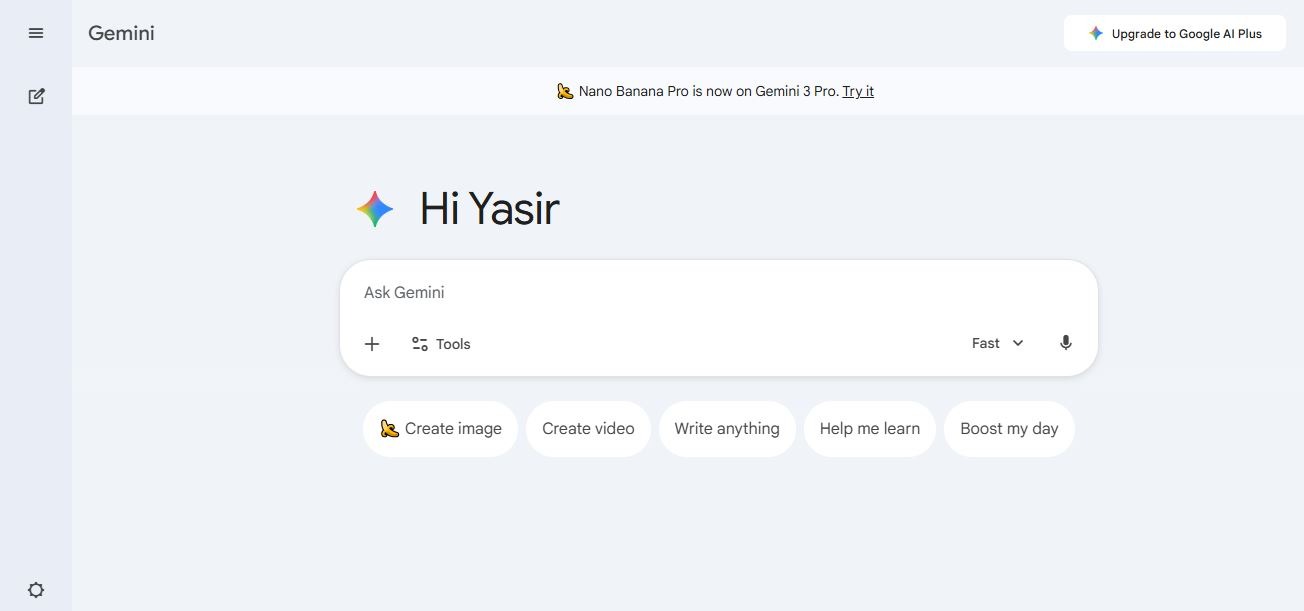This screenshot has height=611, width=1304.
Task: Click the banana icon in banner
Action: [x=565, y=91]
